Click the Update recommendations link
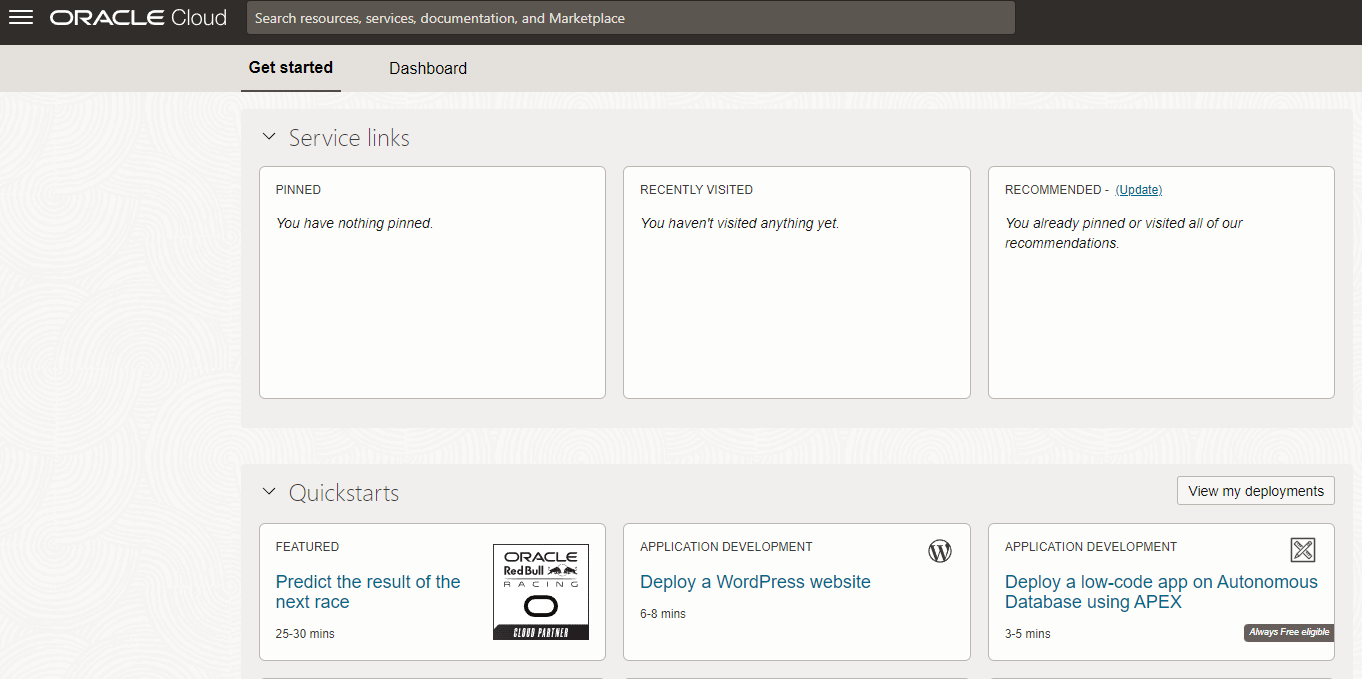1362x679 pixels. [x=1139, y=190]
